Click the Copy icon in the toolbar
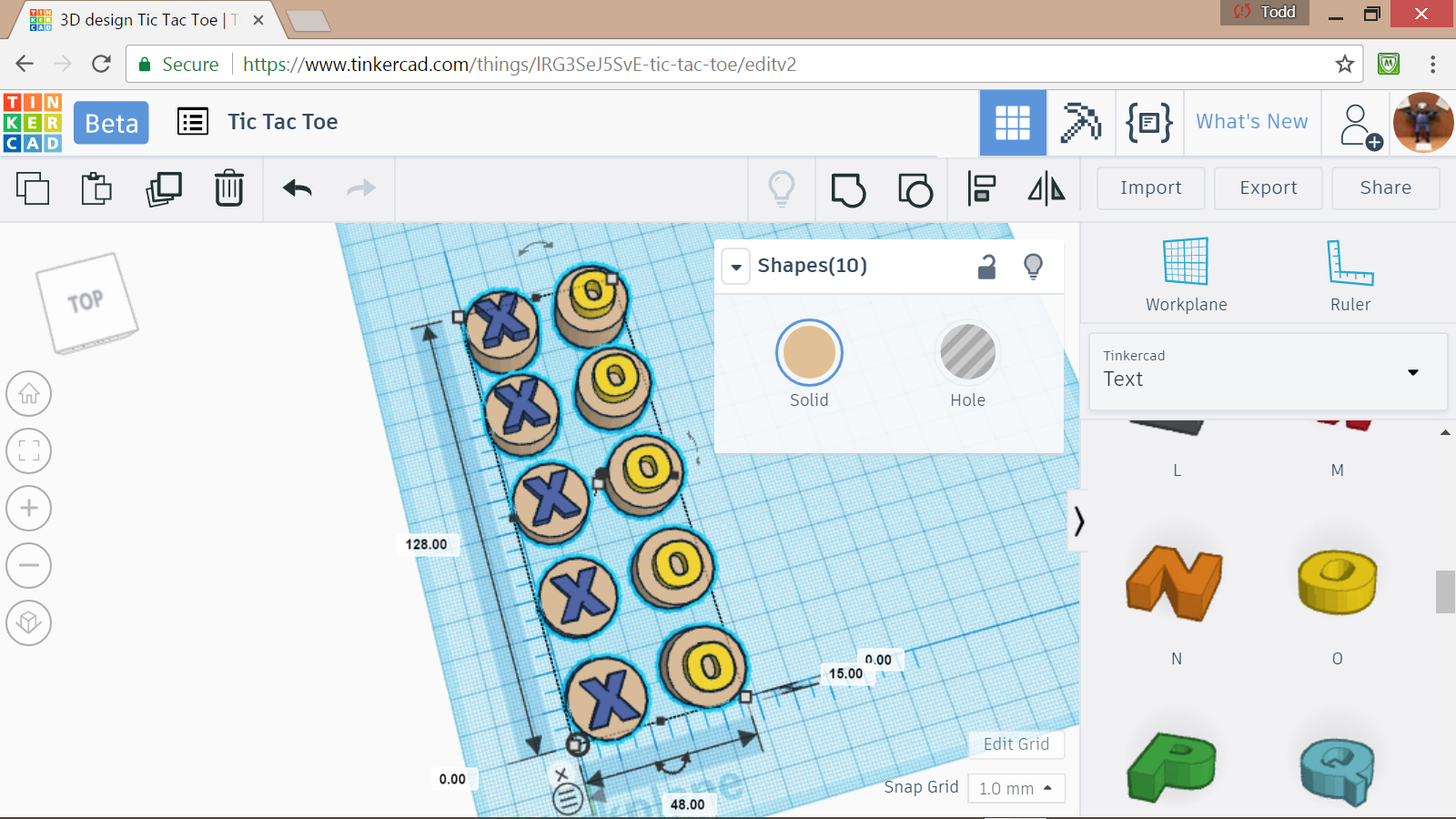The width and height of the screenshot is (1456, 819). click(x=33, y=188)
